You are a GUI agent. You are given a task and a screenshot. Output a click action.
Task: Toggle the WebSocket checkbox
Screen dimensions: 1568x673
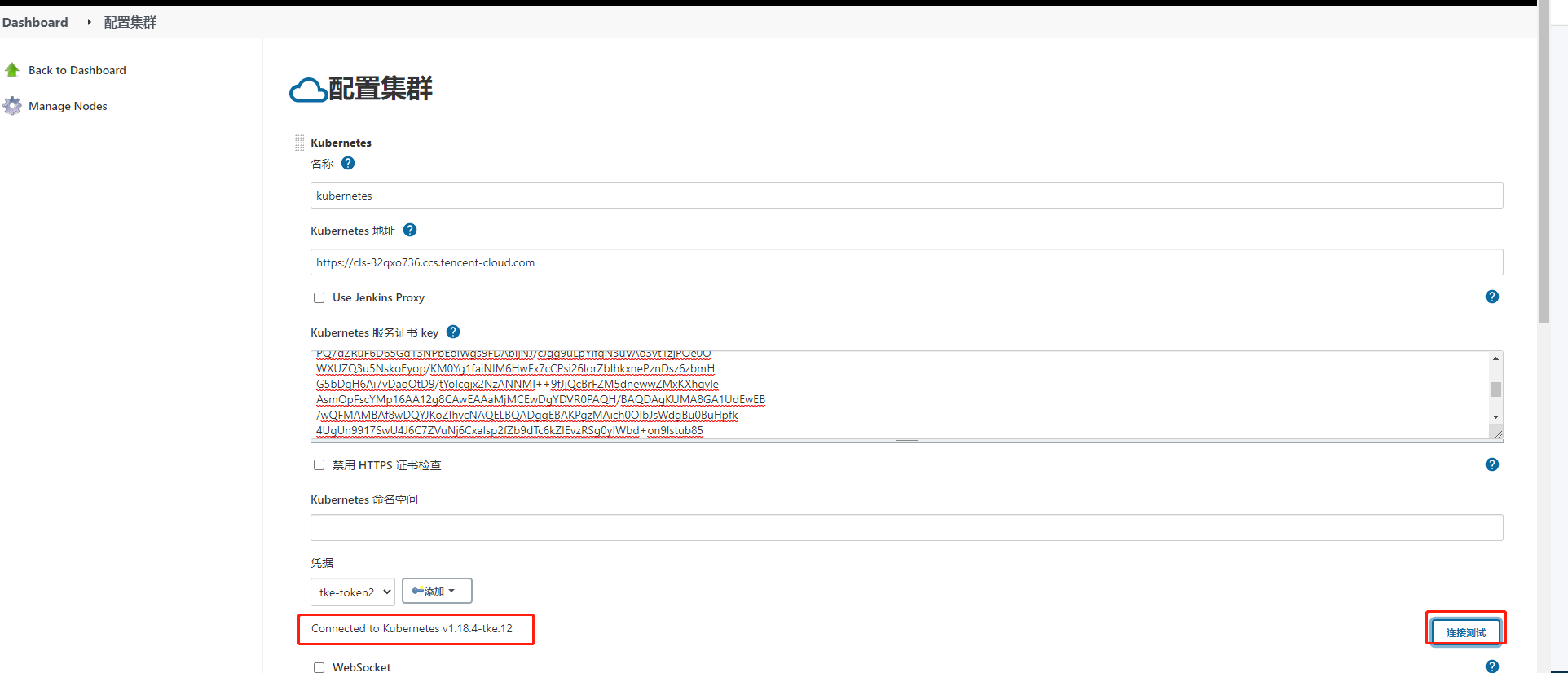(x=319, y=667)
